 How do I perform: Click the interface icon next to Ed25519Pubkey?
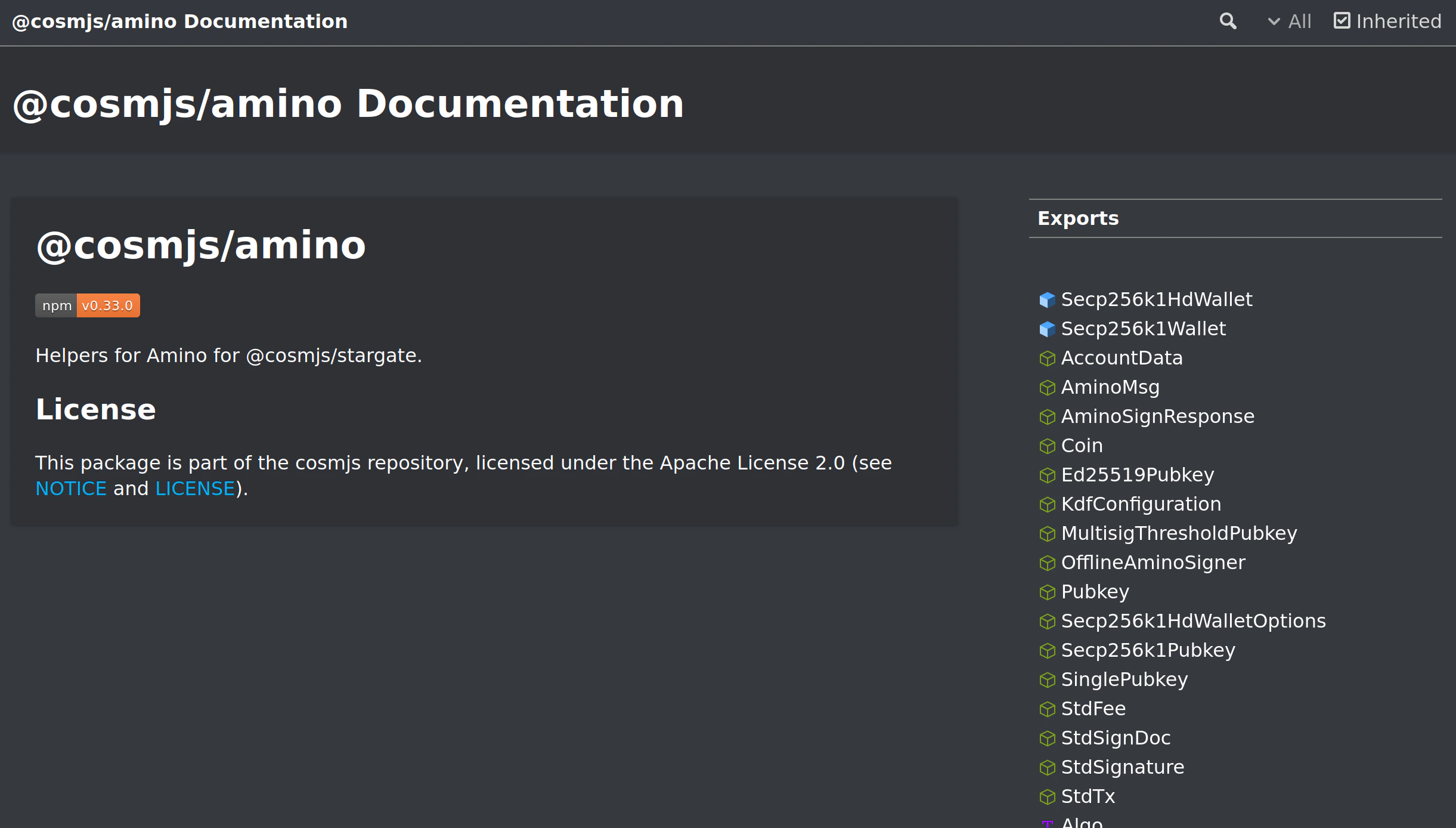[1048, 475]
